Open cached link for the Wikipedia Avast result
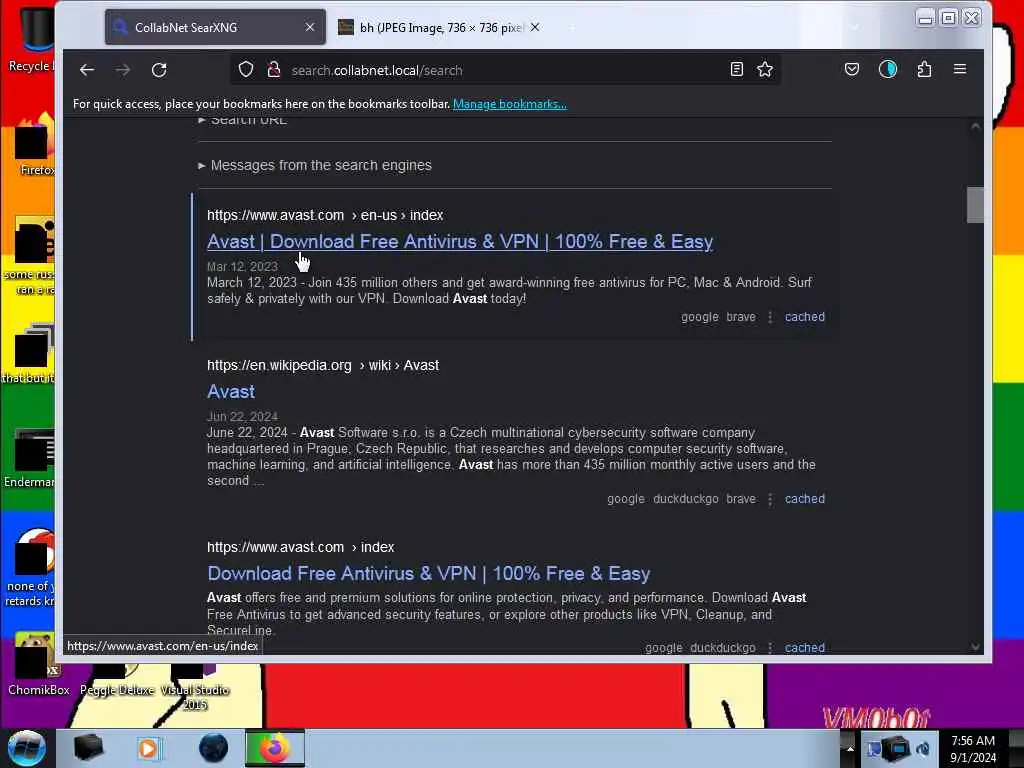 tap(805, 499)
